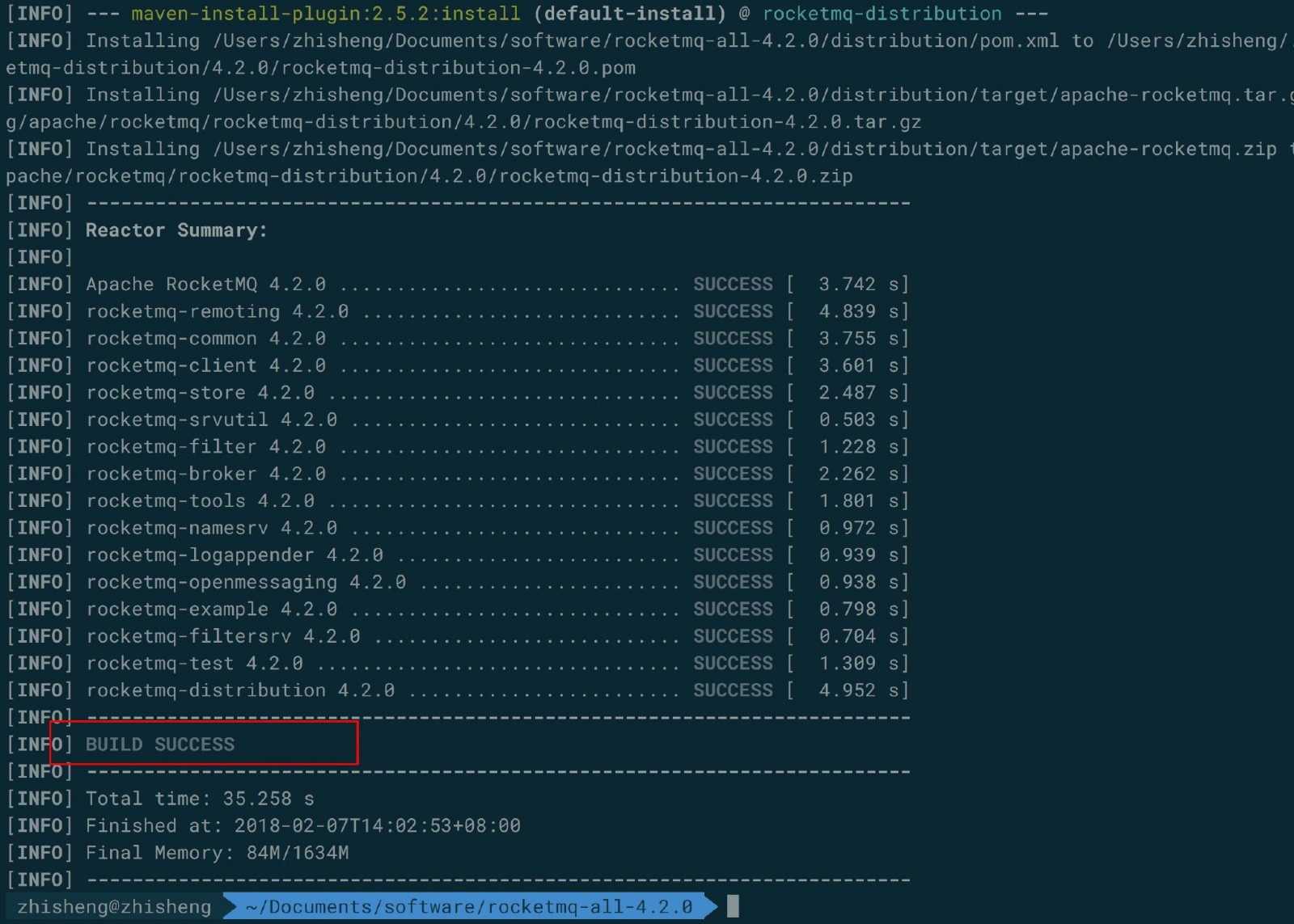
Task: Click 'rocketmq-filter 4.2.0' module name
Action: click(x=206, y=447)
